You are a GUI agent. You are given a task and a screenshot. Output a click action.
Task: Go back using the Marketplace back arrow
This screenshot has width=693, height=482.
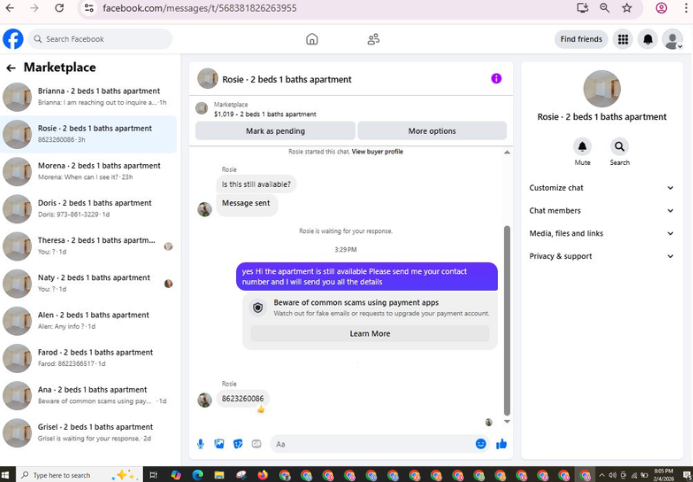(11, 68)
